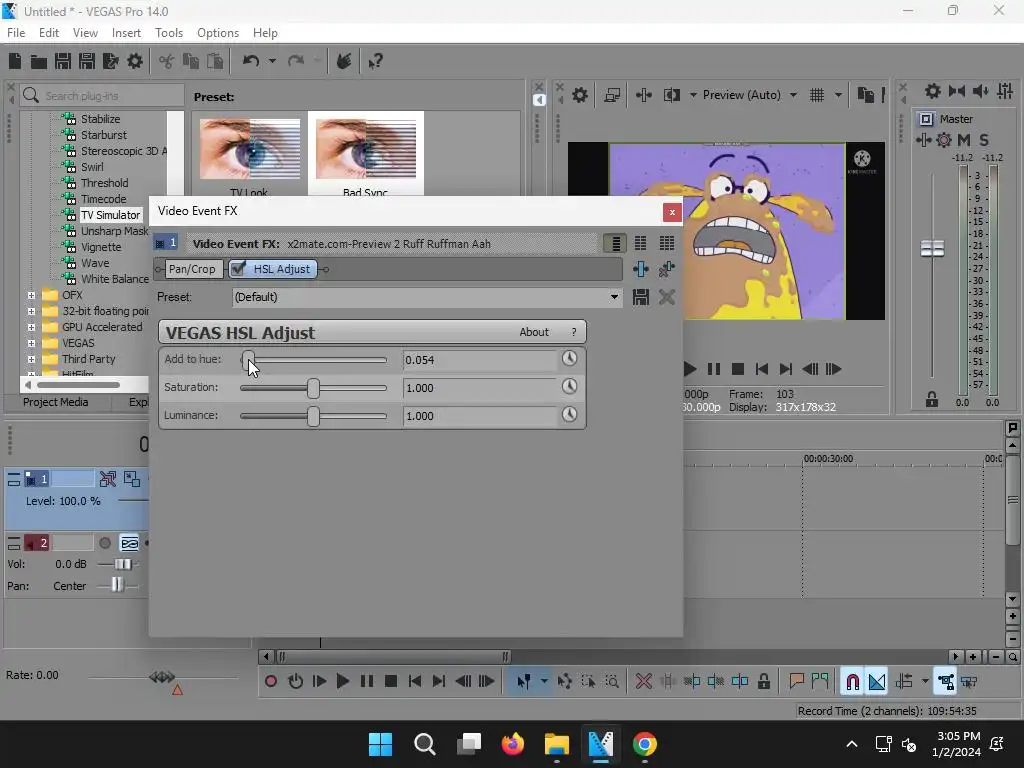Toggle Enable Snapping magnet button
This screenshot has height=768, width=1024.
click(x=852, y=682)
